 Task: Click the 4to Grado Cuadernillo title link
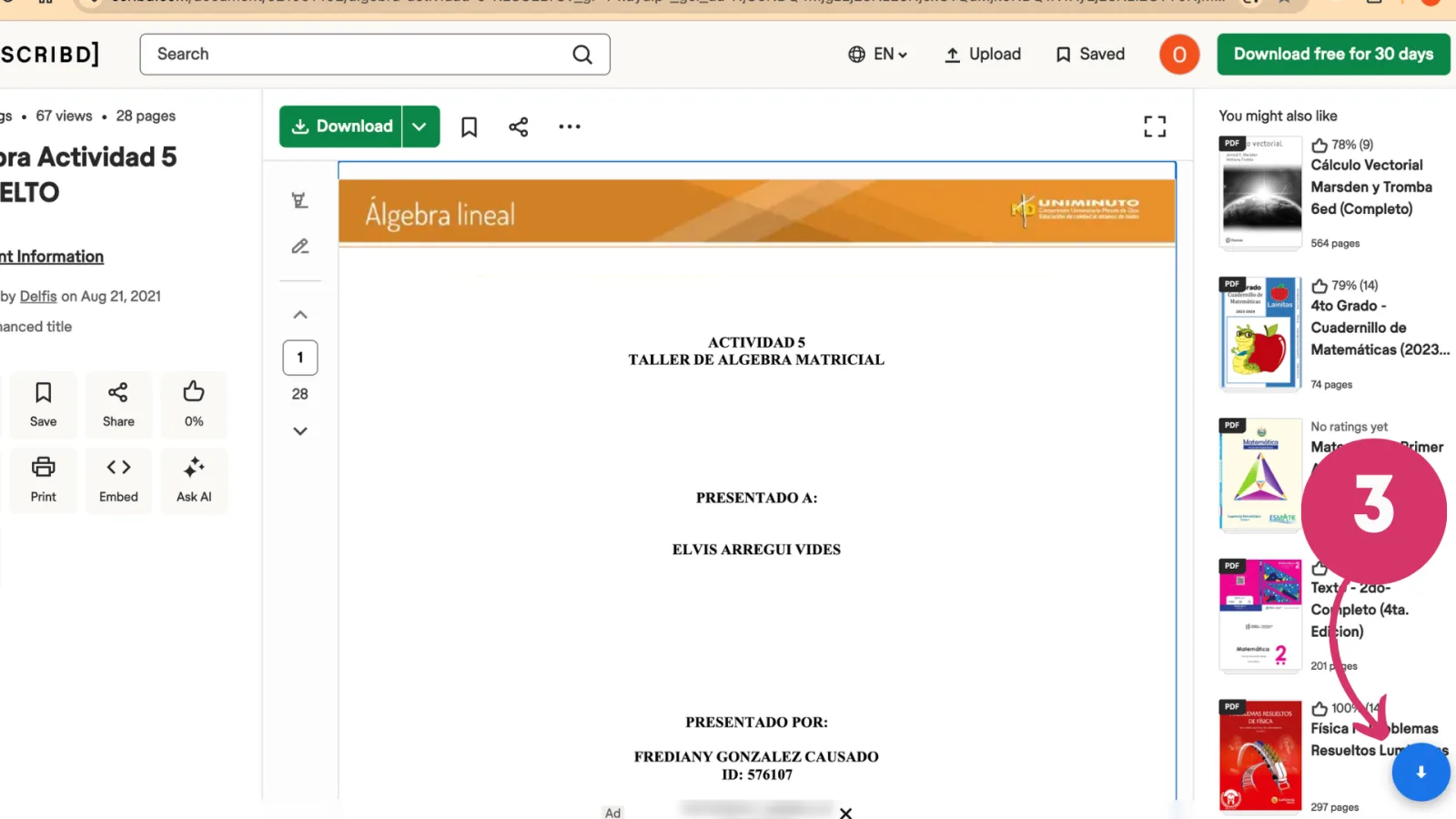click(1380, 328)
